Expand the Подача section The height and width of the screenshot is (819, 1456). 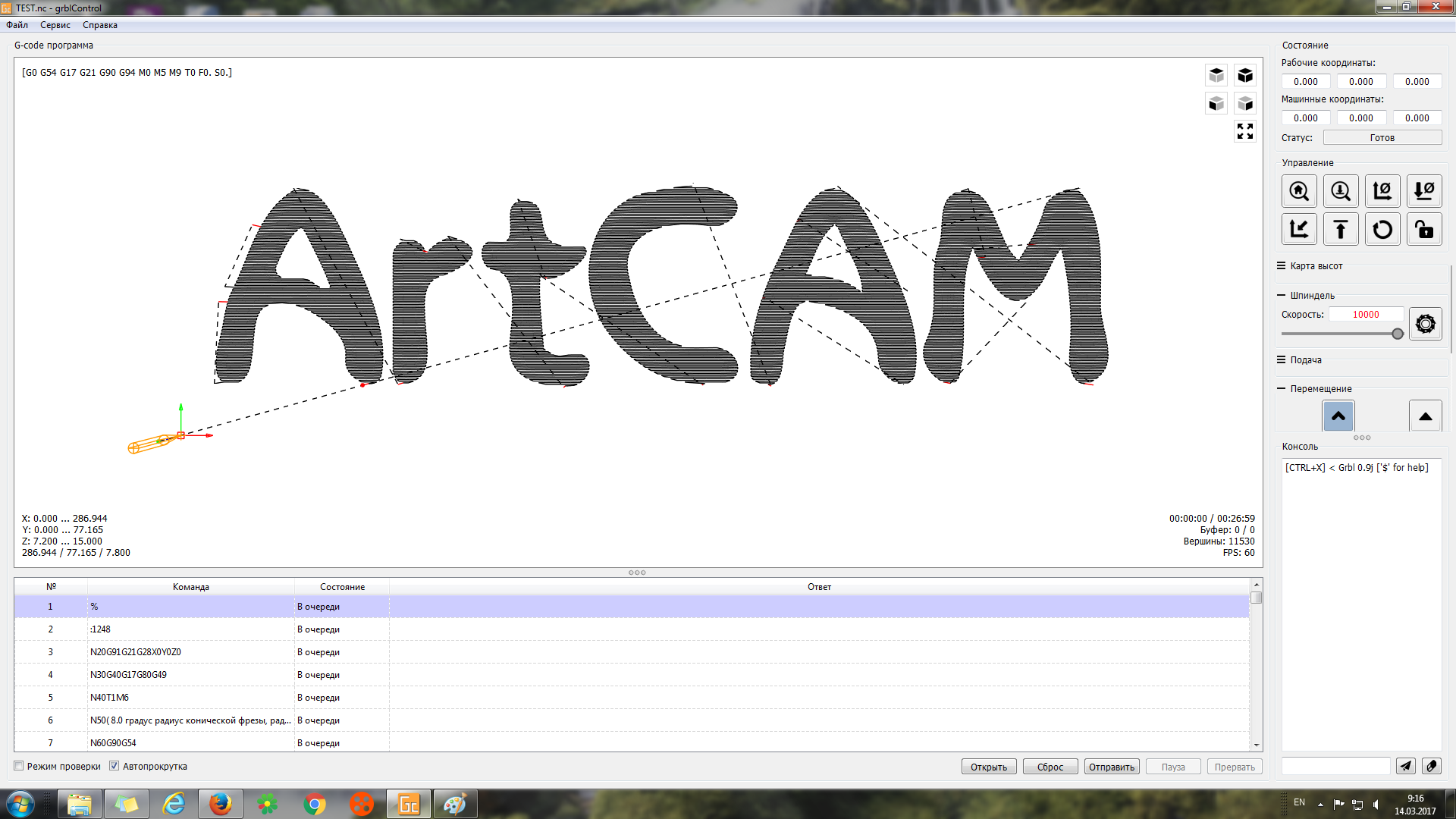click(1305, 360)
